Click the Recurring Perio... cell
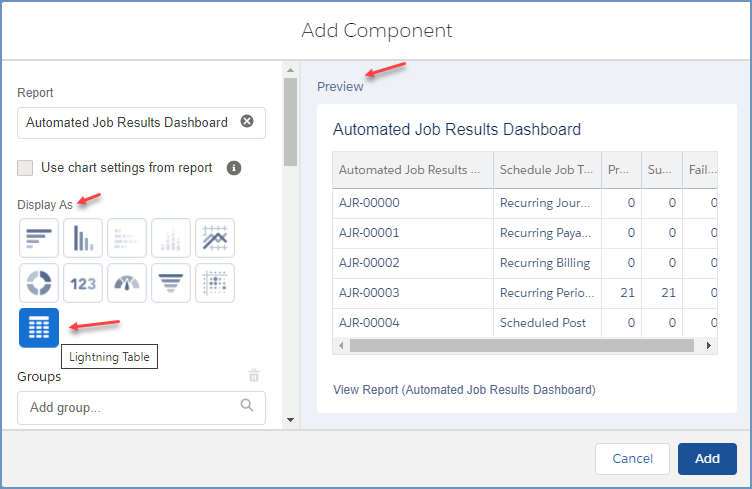This screenshot has width=752, height=489. tap(547, 293)
